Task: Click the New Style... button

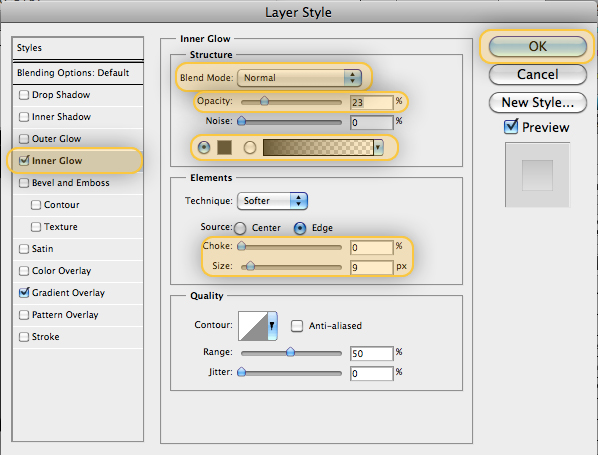Action: point(537,103)
